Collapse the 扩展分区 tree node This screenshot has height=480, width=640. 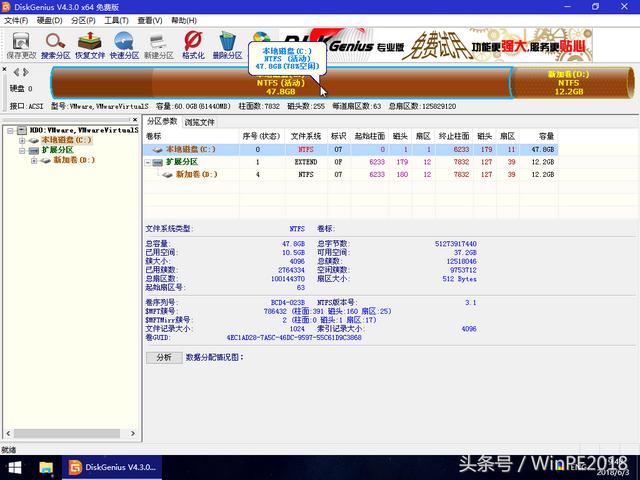click(22, 151)
